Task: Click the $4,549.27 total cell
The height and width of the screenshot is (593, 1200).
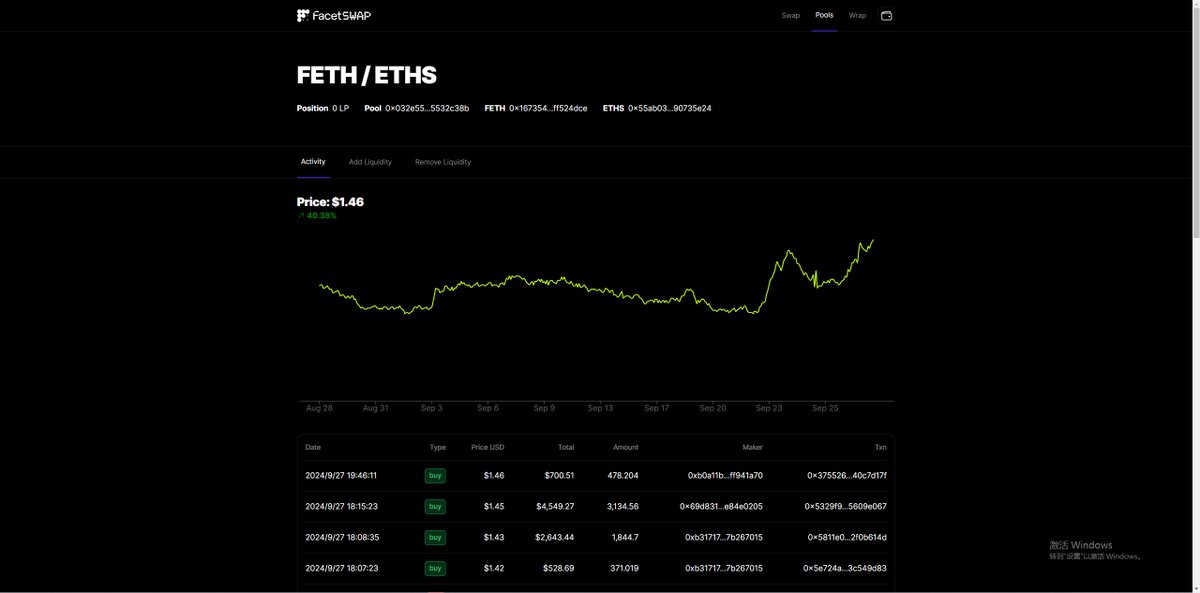Action: 555,507
